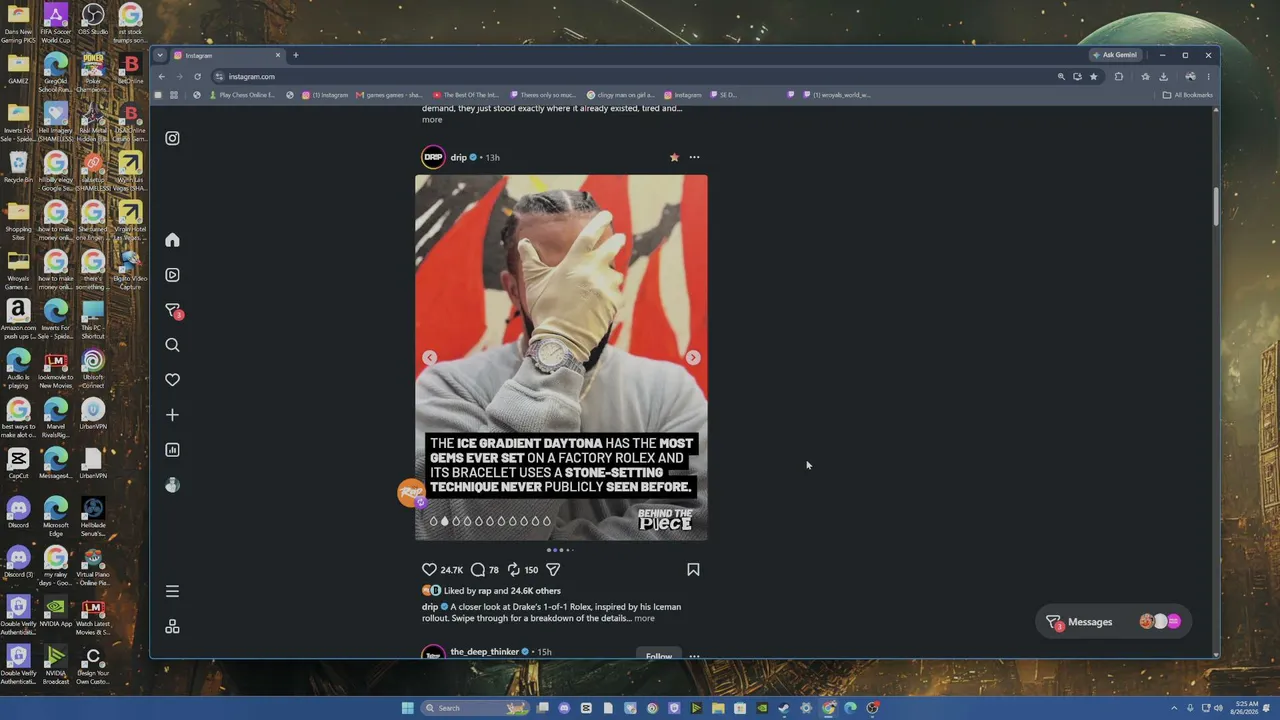Click the taskbar Search box
Image resolution: width=1280 pixels, height=720 pixels.
pyautogui.click(x=476, y=708)
